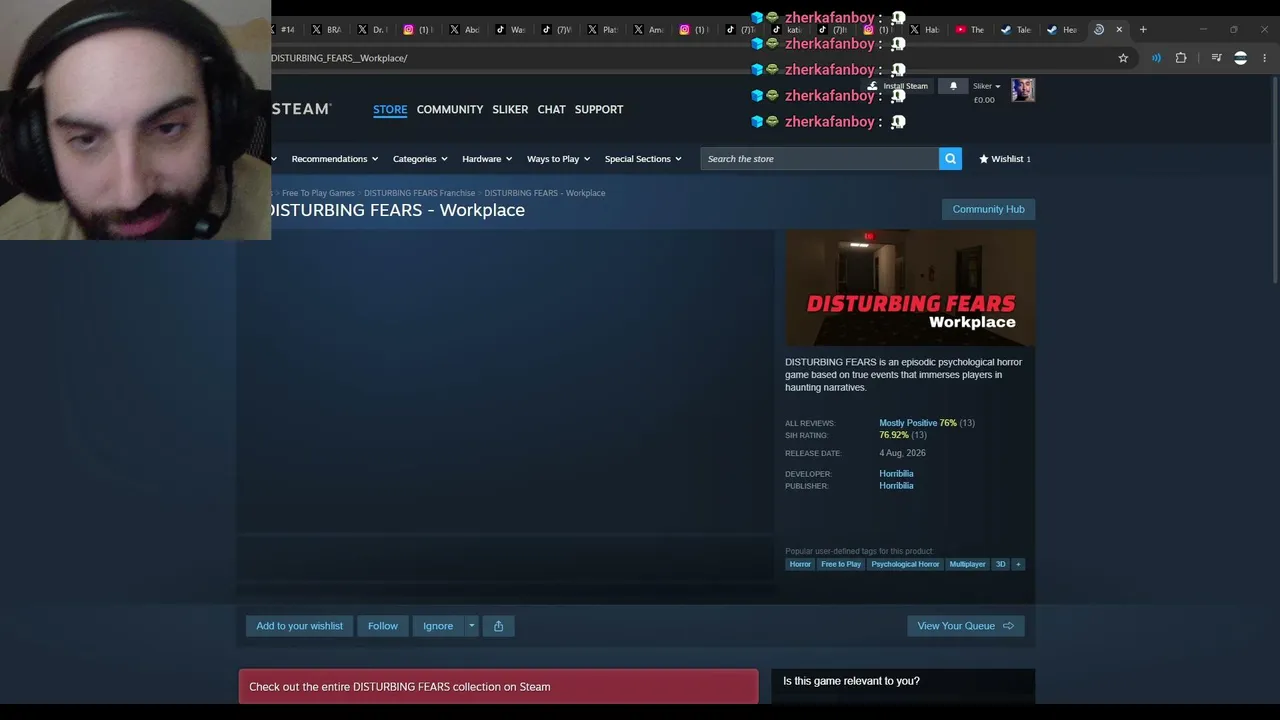Switch to the YouTube browser tab
The height and width of the screenshot is (720, 1280).
tap(970, 30)
